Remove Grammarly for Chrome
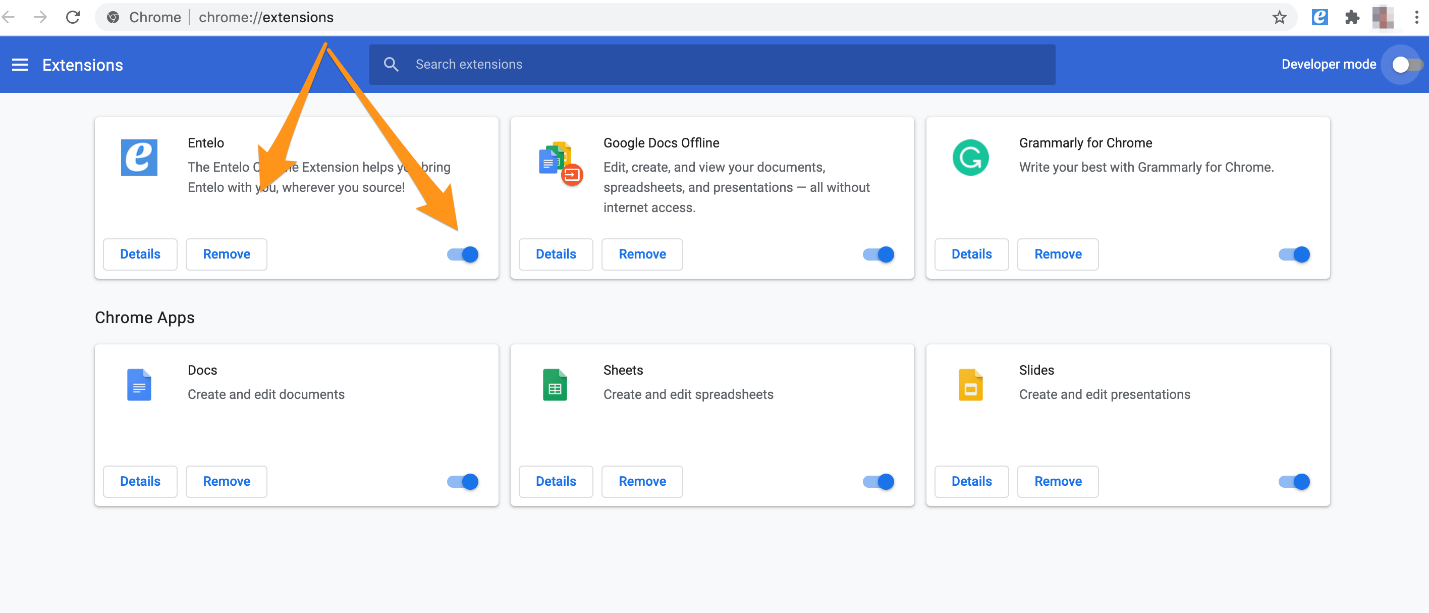Image resolution: width=1429 pixels, height=613 pixels. tap(1059, 254)
